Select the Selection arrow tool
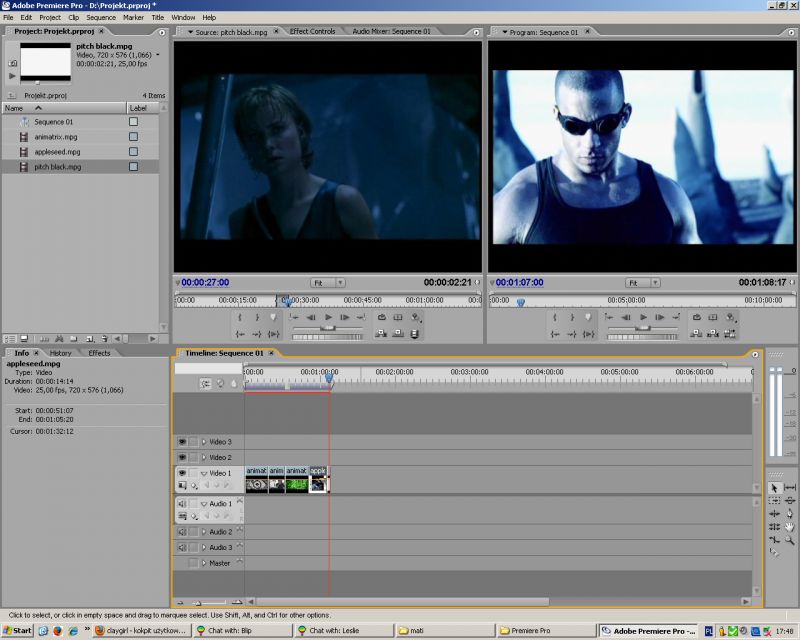The width and height of the screenshot is (800, 640). click(x=774, y=488)
